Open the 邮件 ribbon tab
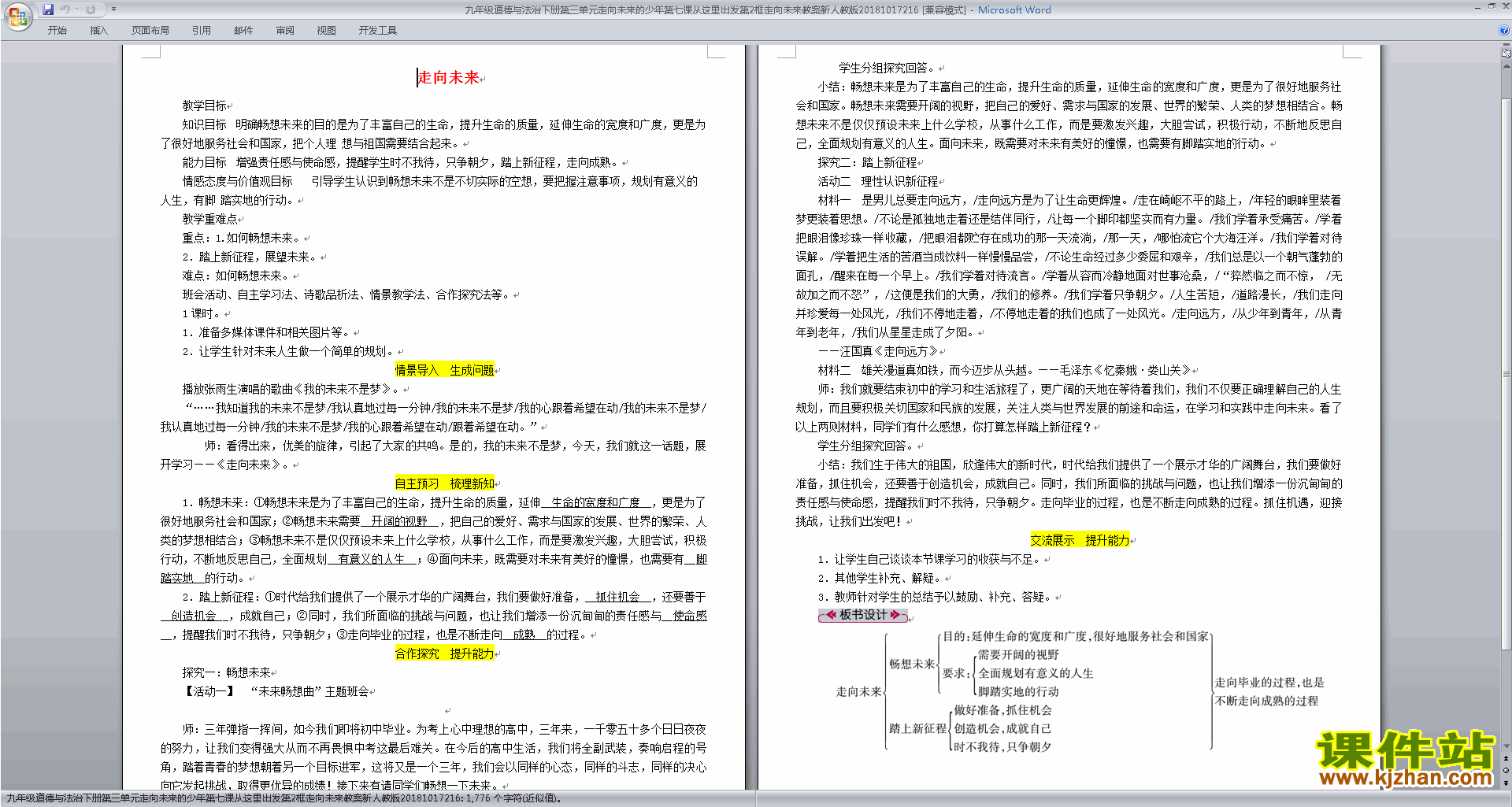Image resolution: width=1512 pixels, height=807 pixels. tap(243, 30)
